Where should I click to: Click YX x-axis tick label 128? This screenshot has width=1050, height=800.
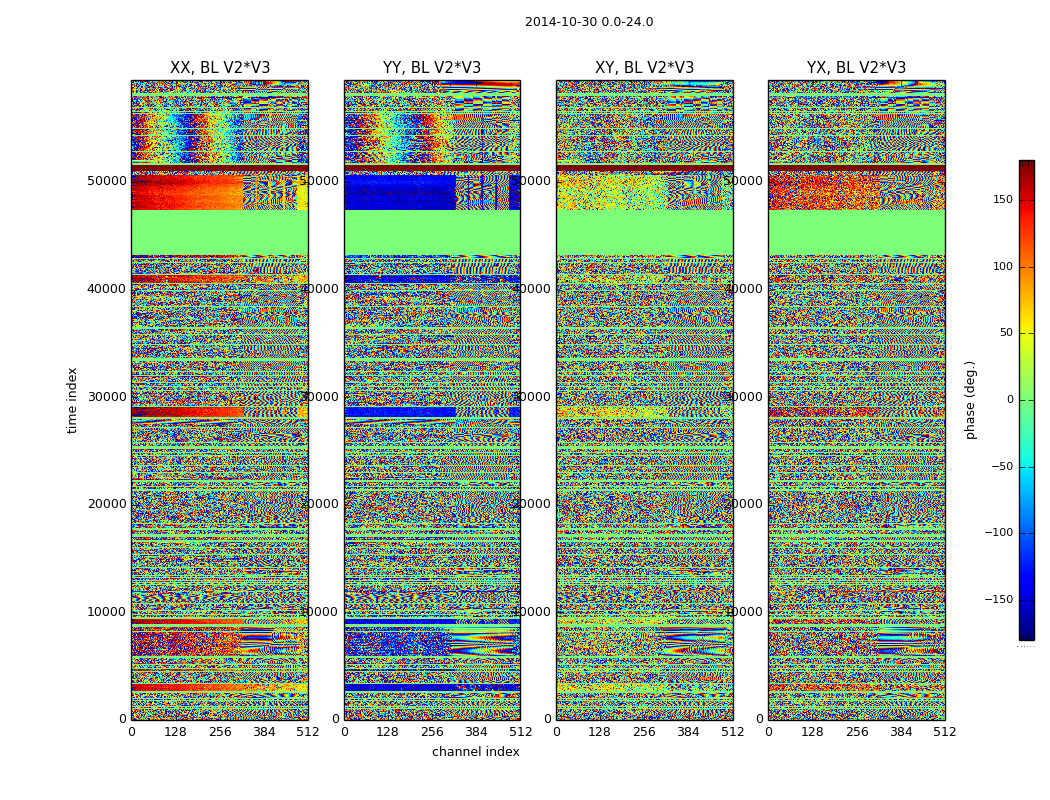click(x=812, y=732)
